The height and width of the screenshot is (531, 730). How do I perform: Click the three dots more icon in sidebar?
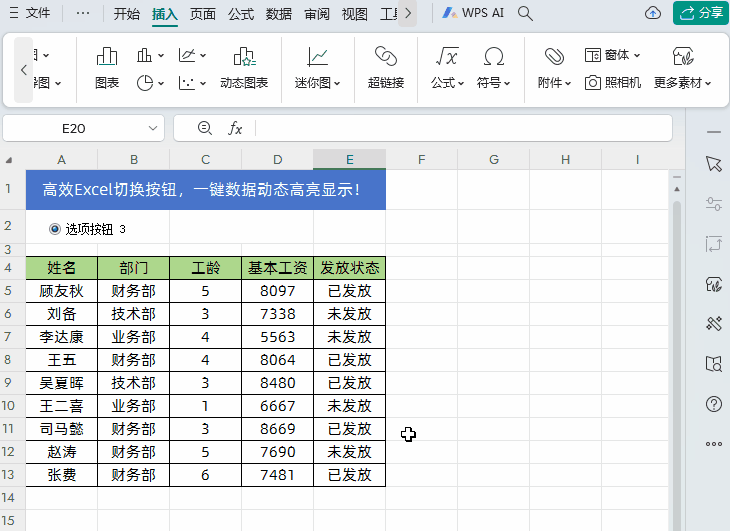(x=714, y=444)
